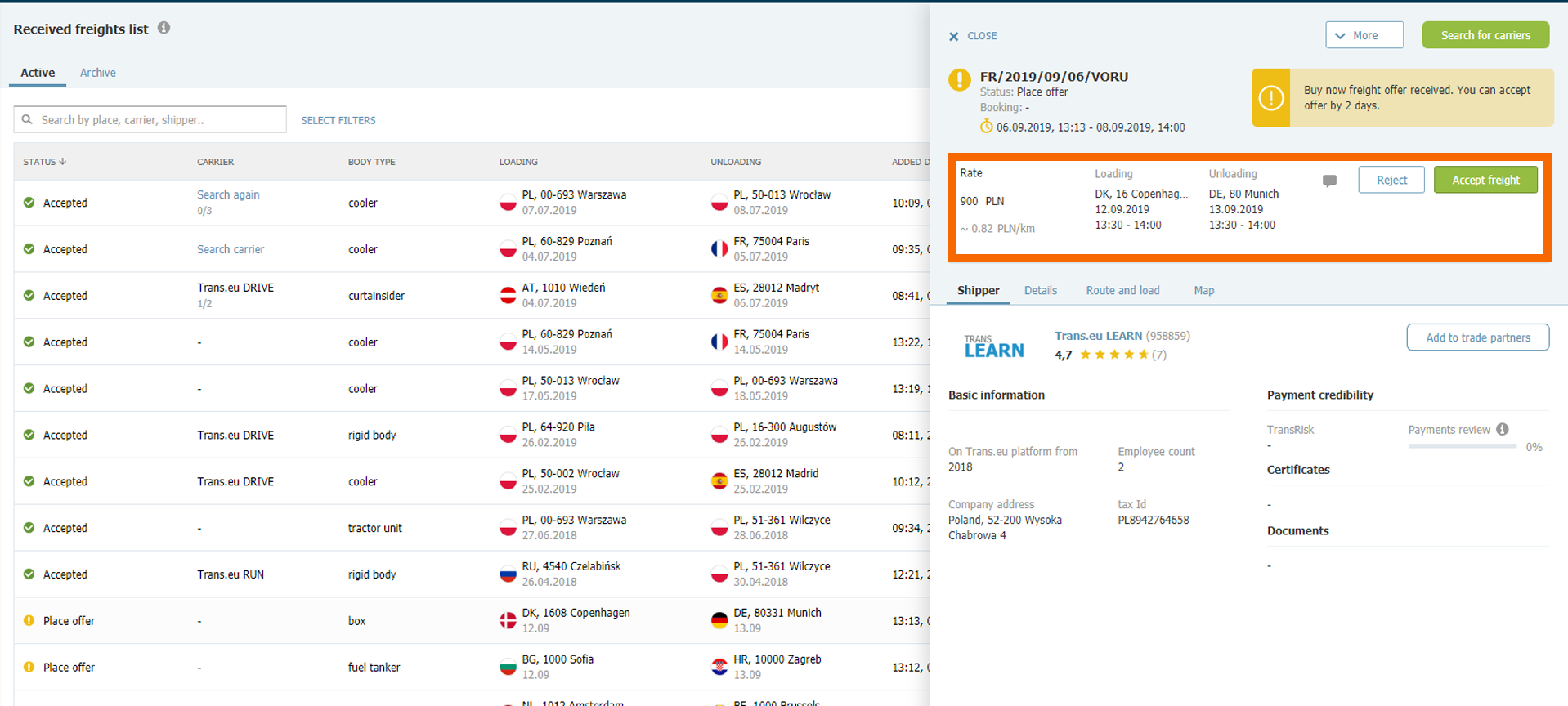
Task: Click the curtainsider body type cell
Action: click(x=376, y=296)
